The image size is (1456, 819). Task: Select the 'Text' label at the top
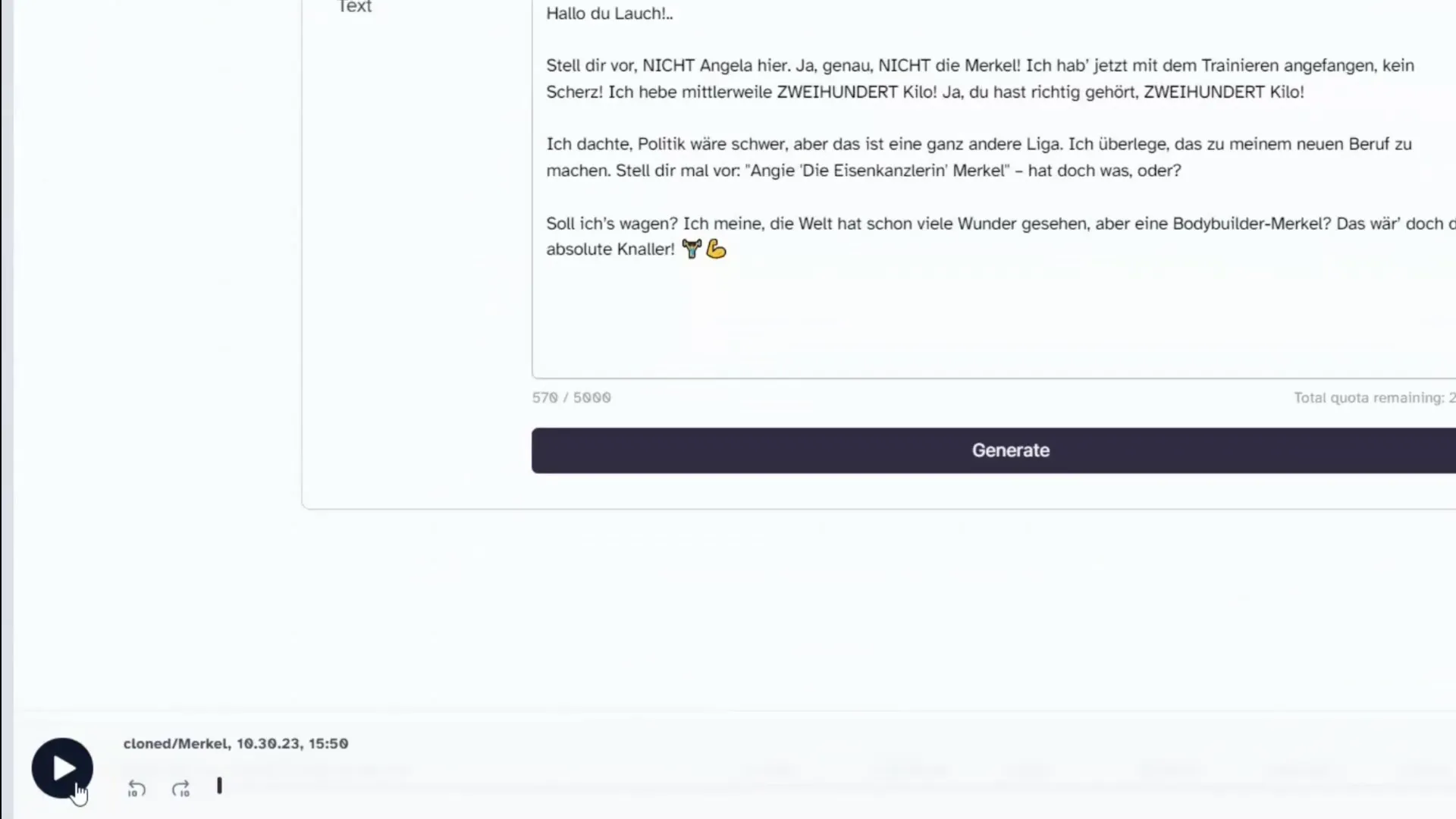click(x=354, y=7)
